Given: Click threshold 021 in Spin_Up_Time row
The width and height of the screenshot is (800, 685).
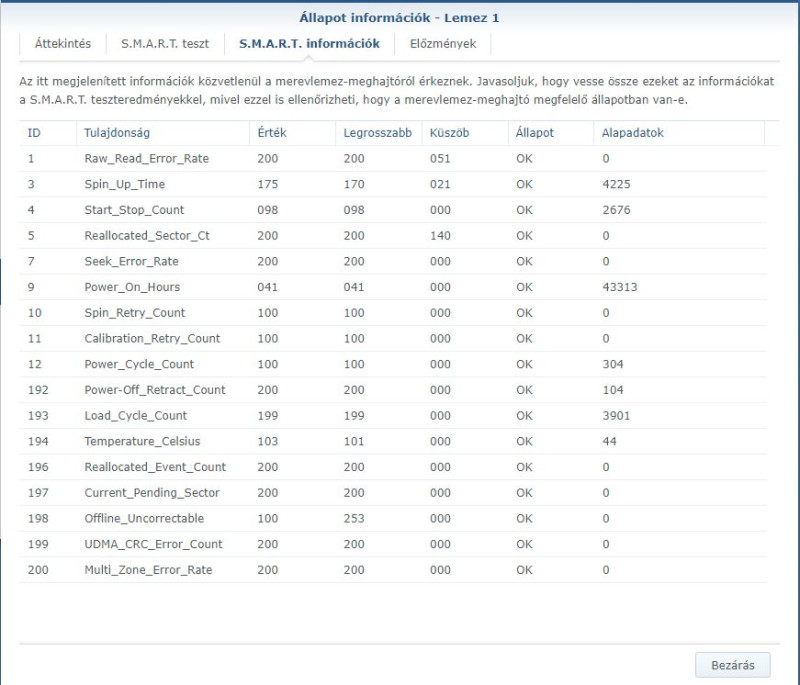Looking at the screenshot, I should 440,184.
